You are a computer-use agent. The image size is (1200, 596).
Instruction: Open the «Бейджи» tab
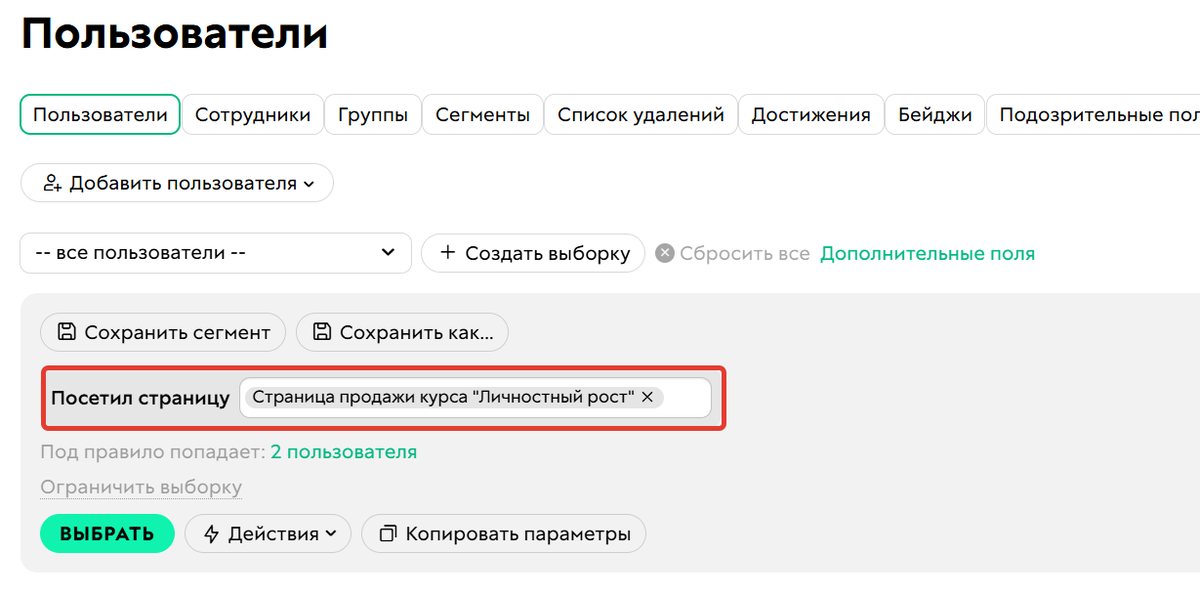tap(934, 114)
